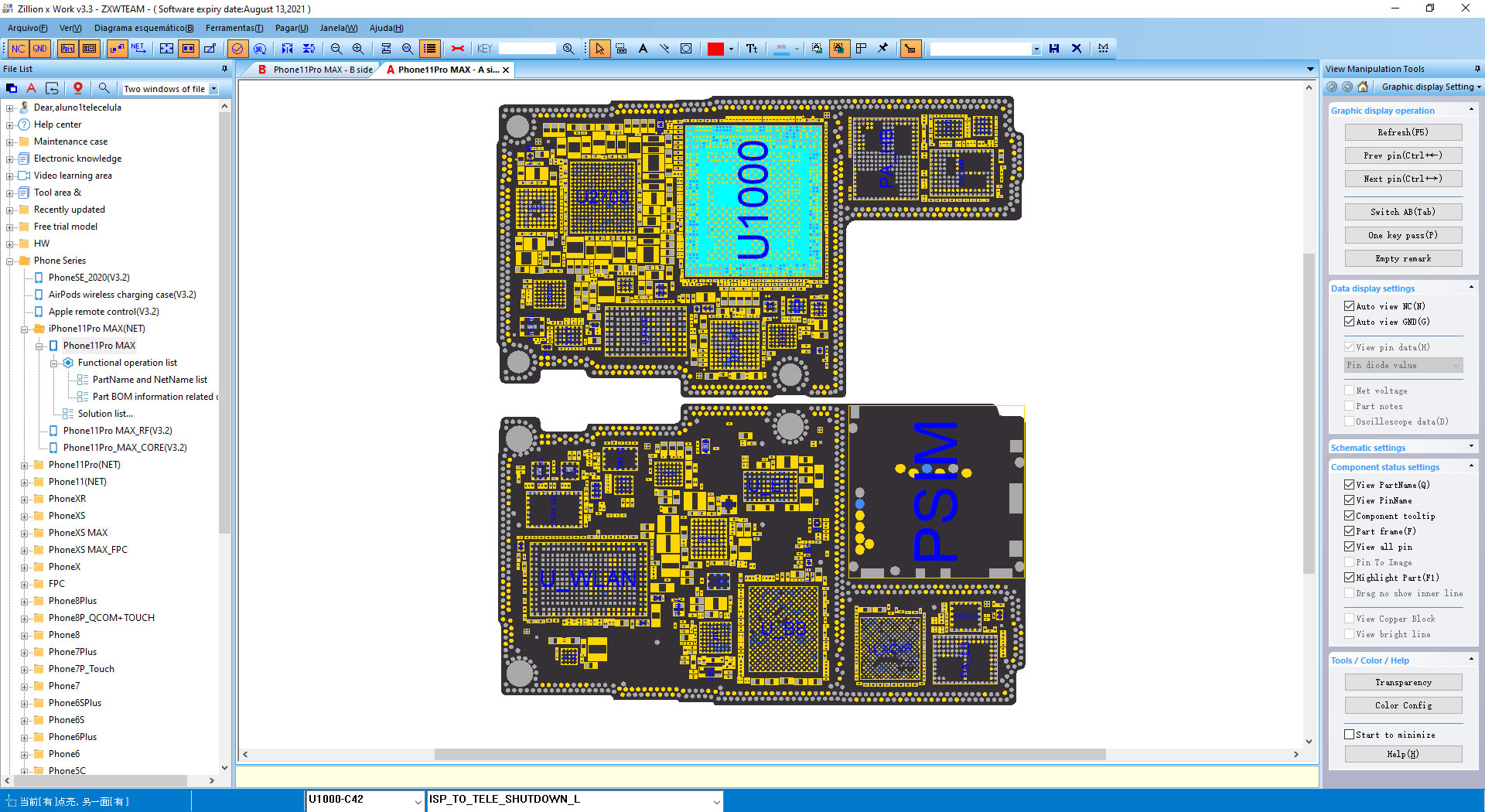
Task: Open the U1000-C42 pin combo box
Action: [x=365, y=800]
